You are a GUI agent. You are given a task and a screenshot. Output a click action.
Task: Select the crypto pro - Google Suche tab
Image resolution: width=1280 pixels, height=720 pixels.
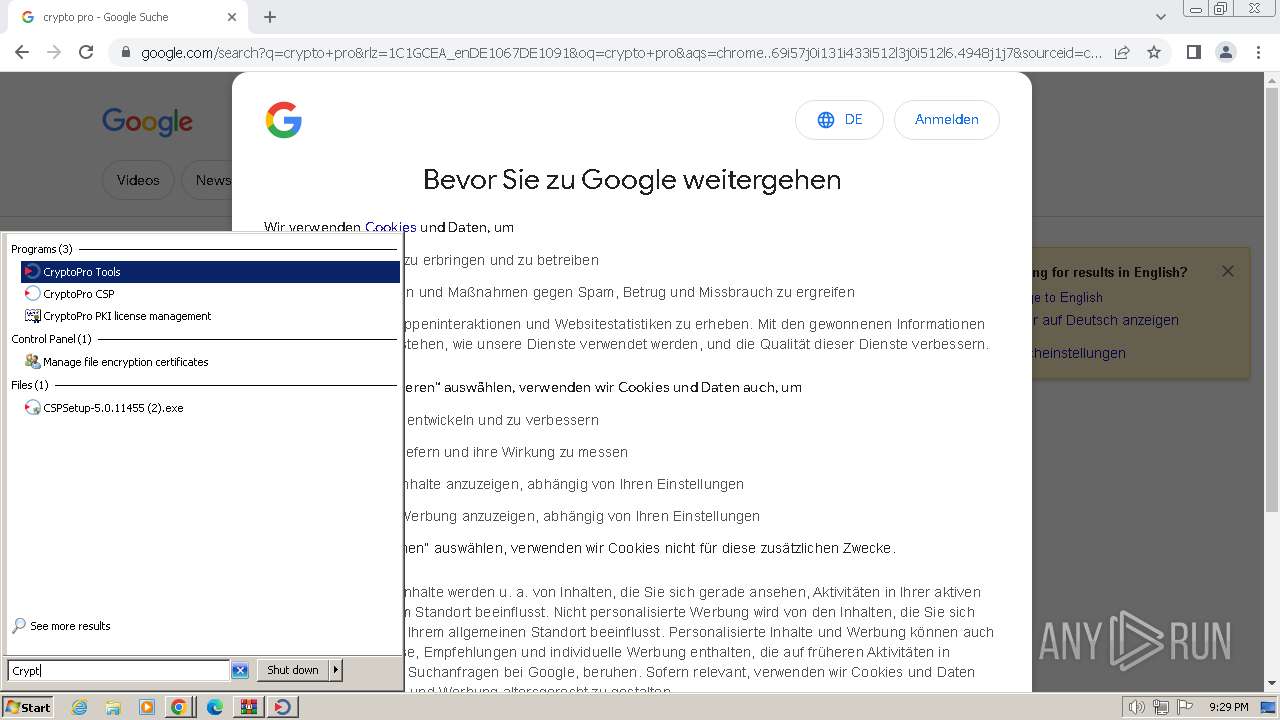tap(127, 17)
